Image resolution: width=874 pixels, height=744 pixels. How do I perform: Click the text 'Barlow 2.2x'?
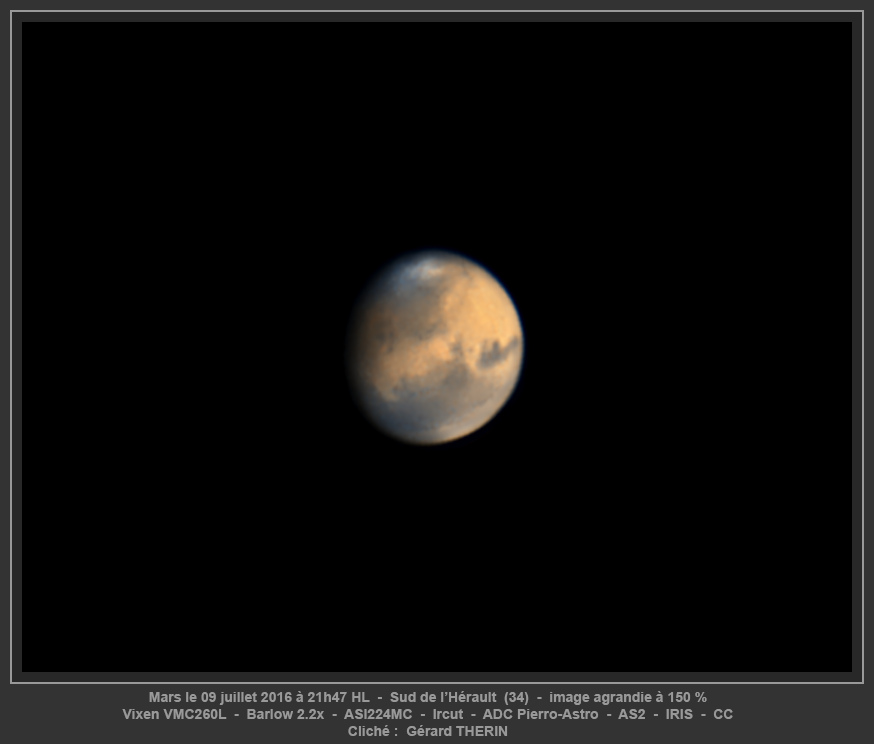point(285,714)
